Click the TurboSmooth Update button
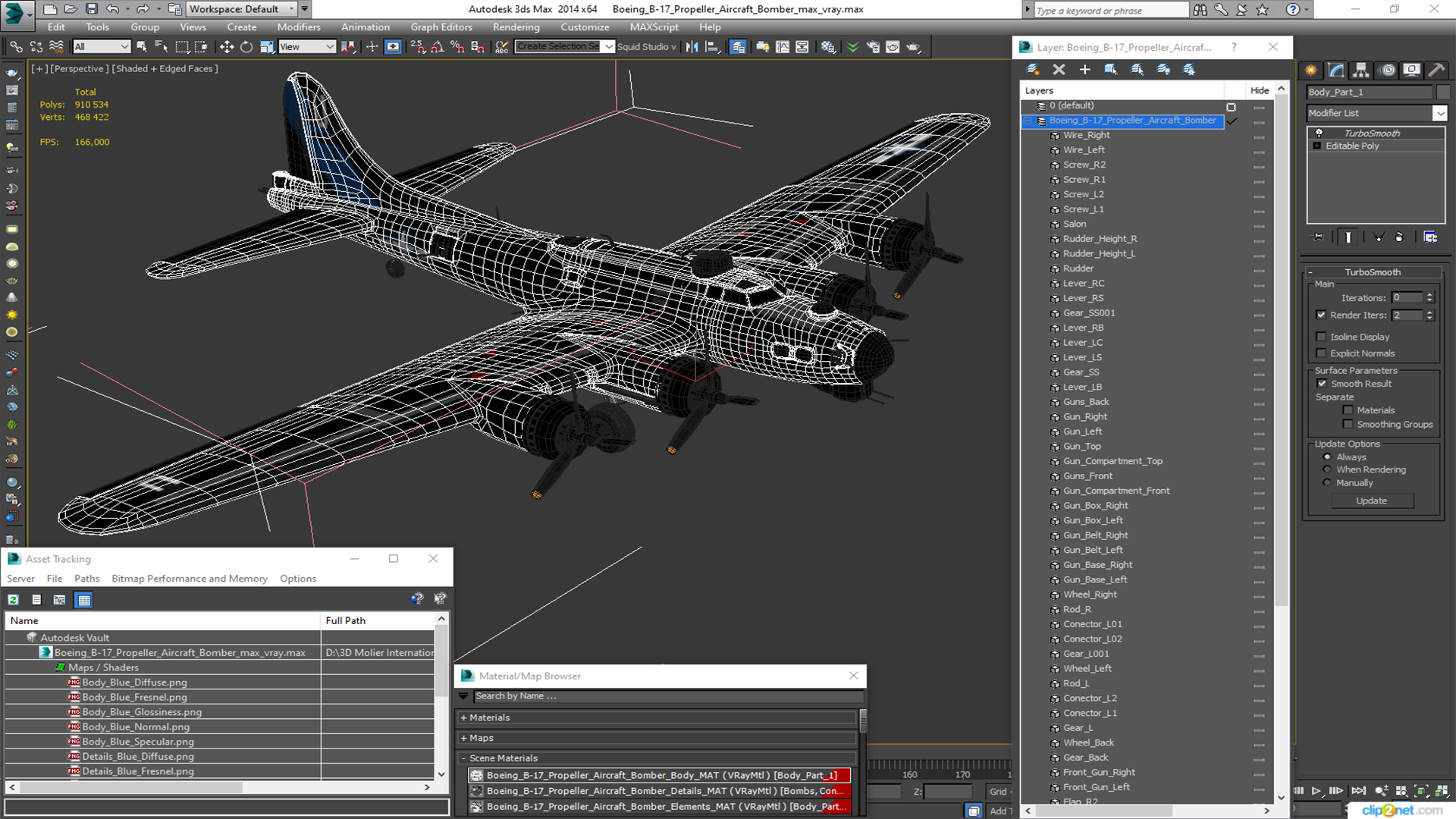 pyautogui.click(x=1371, y=500)
